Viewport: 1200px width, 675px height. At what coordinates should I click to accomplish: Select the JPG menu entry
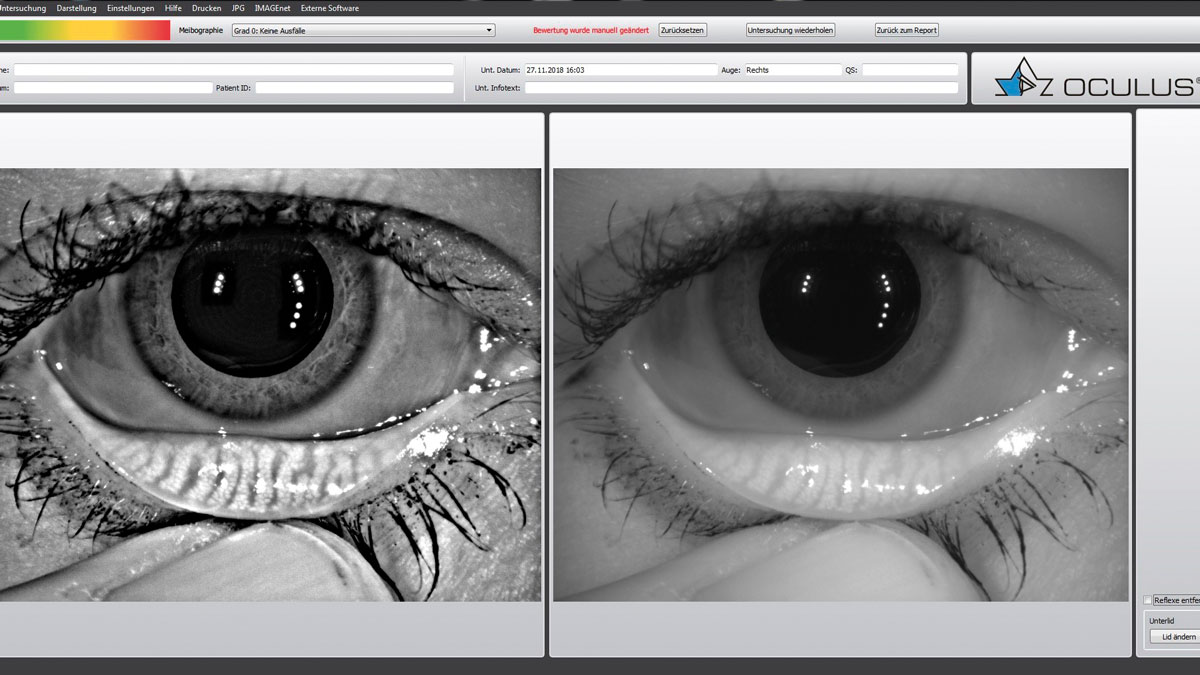[x=238, y=8]
